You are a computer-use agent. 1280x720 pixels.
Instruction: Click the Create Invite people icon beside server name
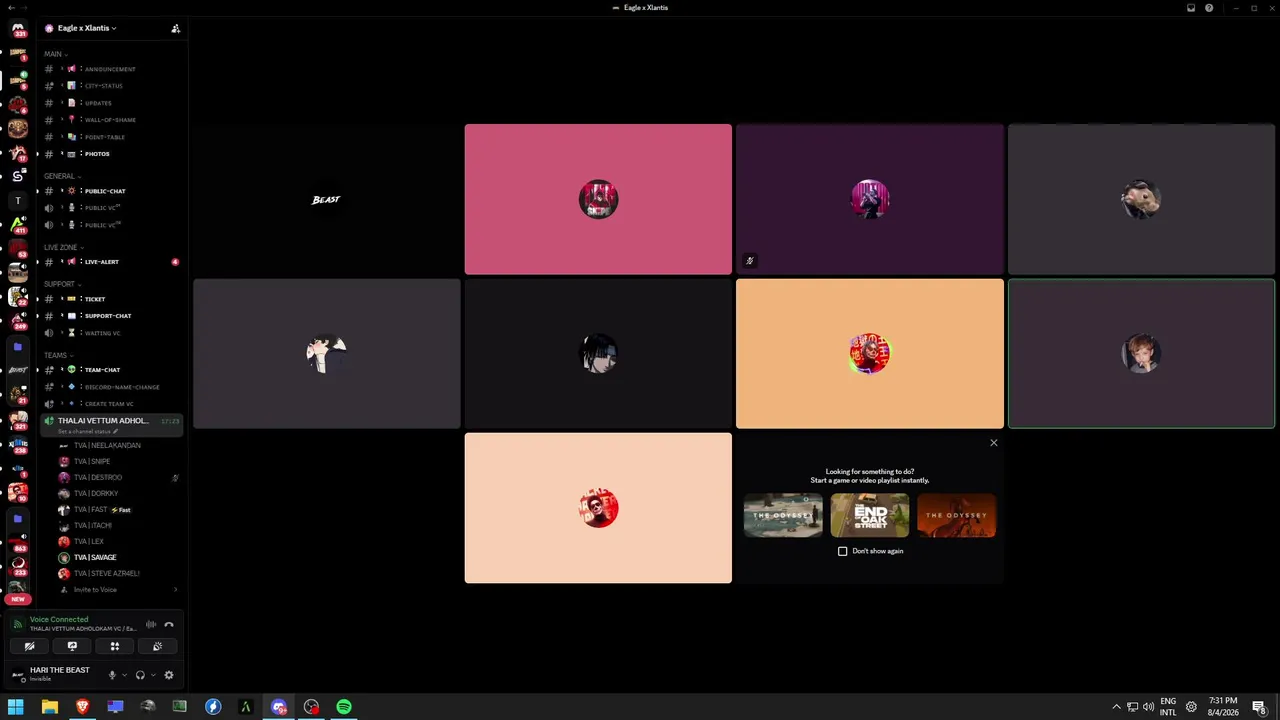[x=176, y=28]
